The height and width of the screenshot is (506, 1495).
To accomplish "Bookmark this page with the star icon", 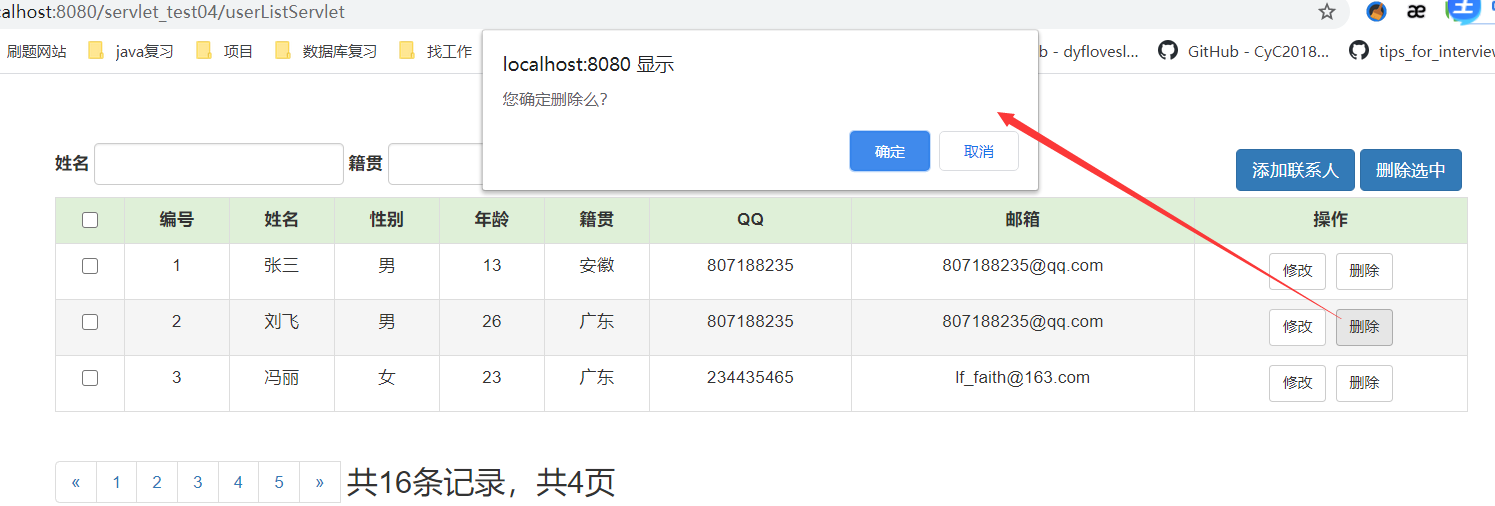I will pyautogui.click(x=1327, y=12).
